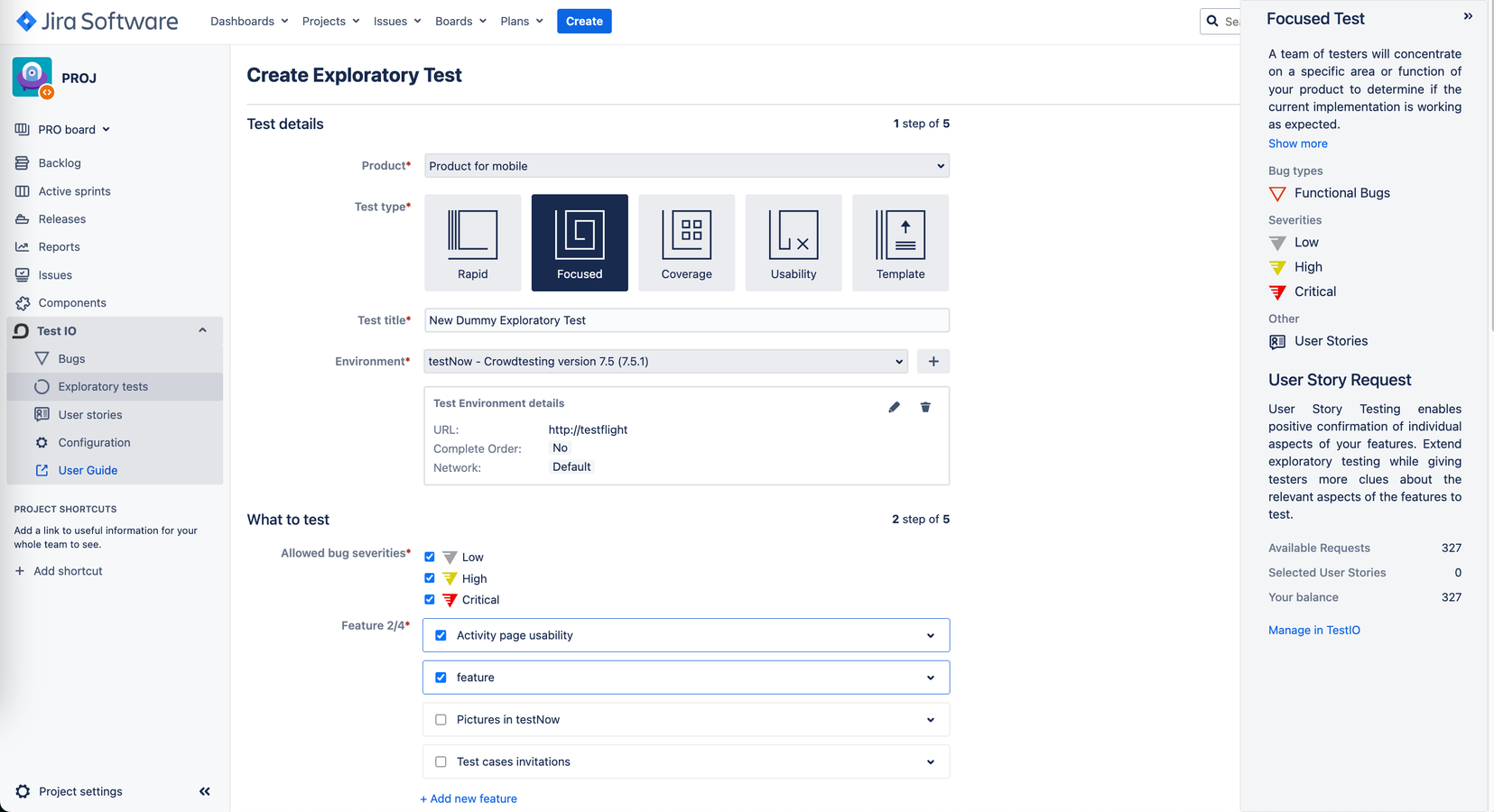Image resolution: width=1494 pixels, height=812 pixels.
Task: Click the Low severity gray triangle in panel
Action: [x=1277, y=244]
